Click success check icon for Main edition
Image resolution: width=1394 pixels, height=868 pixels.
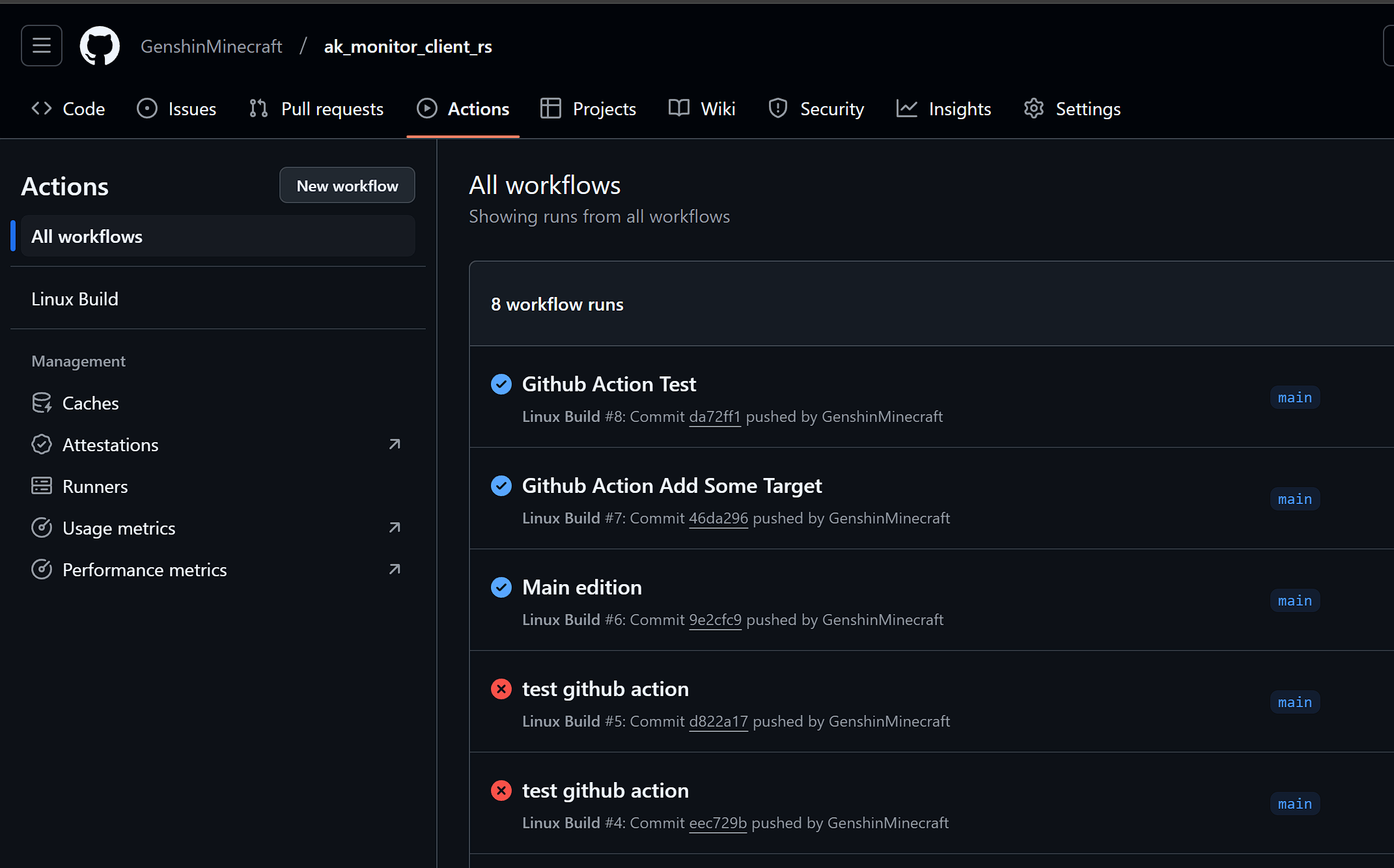501,587
